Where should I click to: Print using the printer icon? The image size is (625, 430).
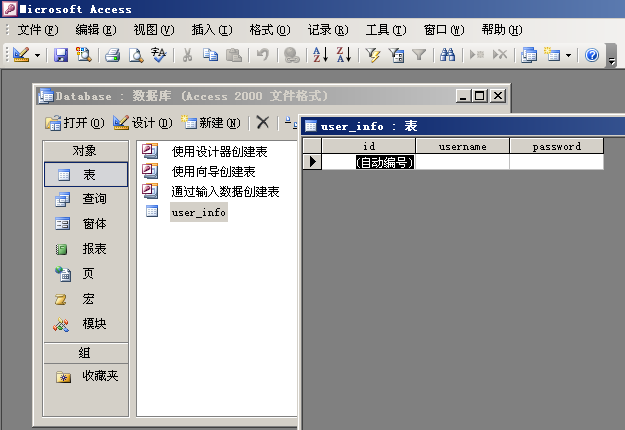[x=113, y=55]
